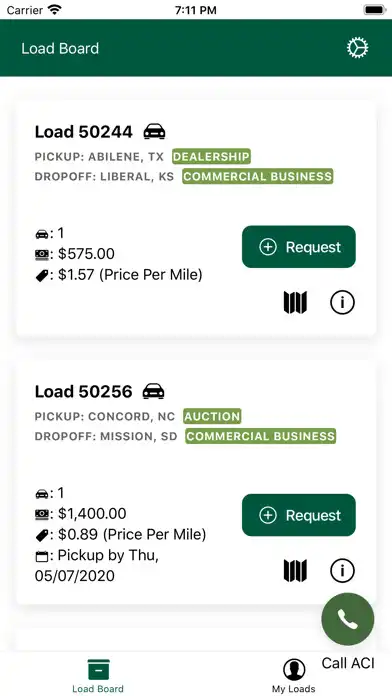This screenshot has width=392, height=696.
Task: Select the Load Board tab
Action: (x=98, y=676)
